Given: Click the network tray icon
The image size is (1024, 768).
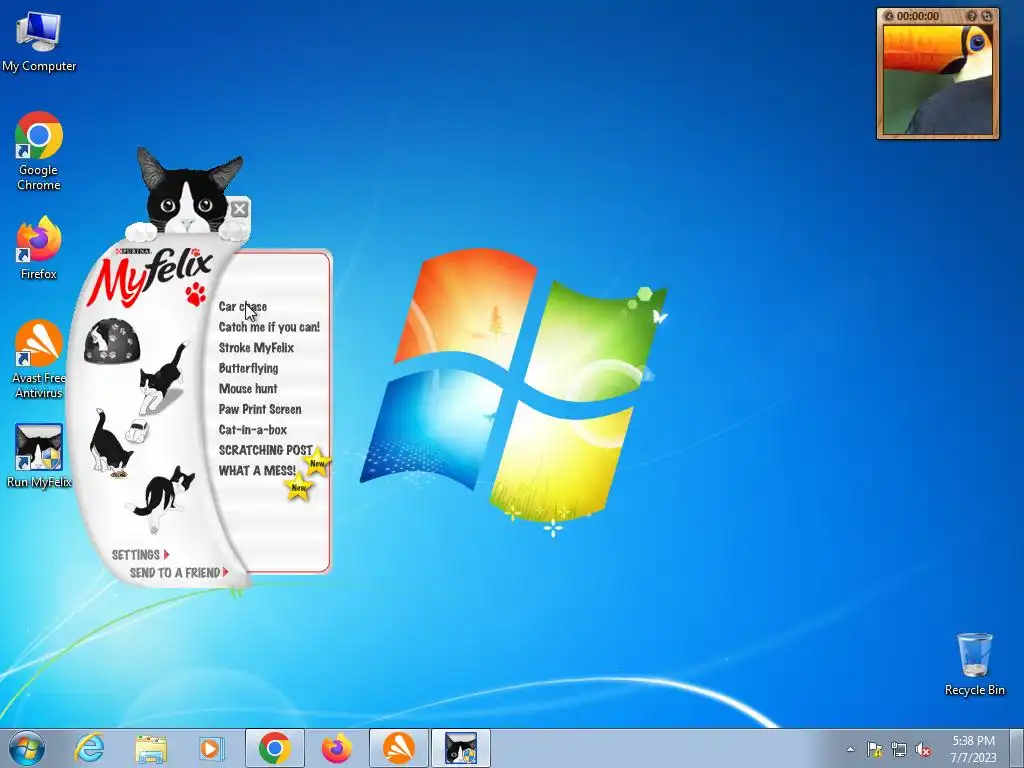Looking at the screenshot, I should click(x=899, y=749).
